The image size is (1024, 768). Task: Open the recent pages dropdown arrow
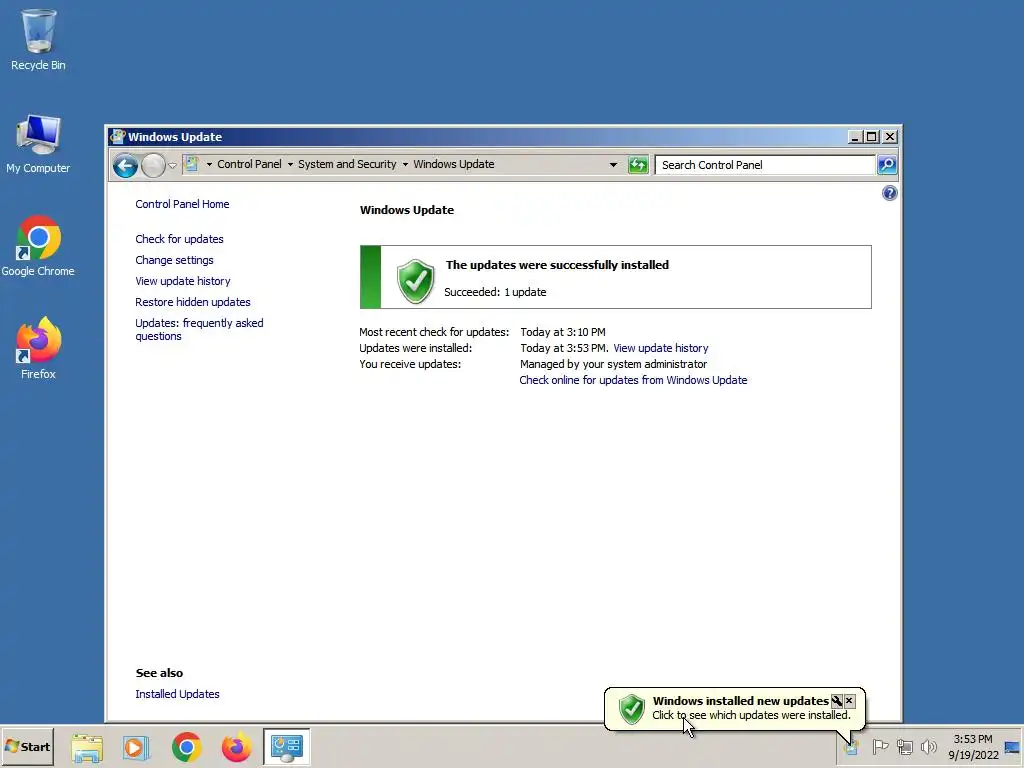point(172,165)
